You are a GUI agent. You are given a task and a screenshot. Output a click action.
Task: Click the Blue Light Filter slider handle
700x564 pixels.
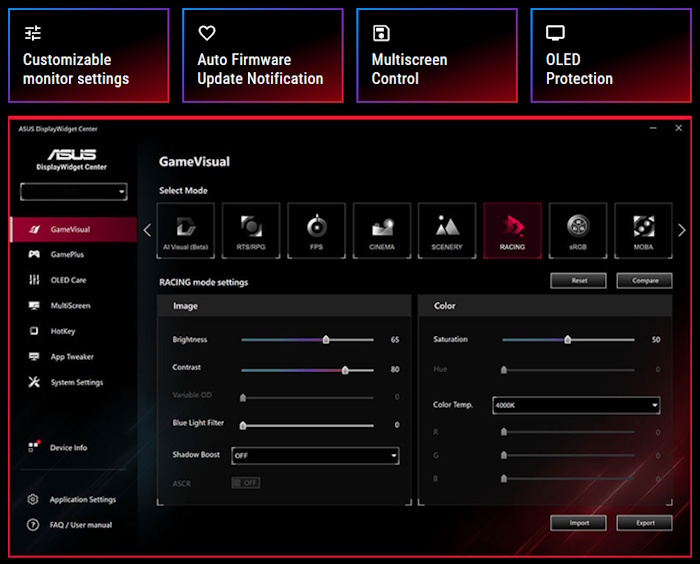click(x=243, y=426)
